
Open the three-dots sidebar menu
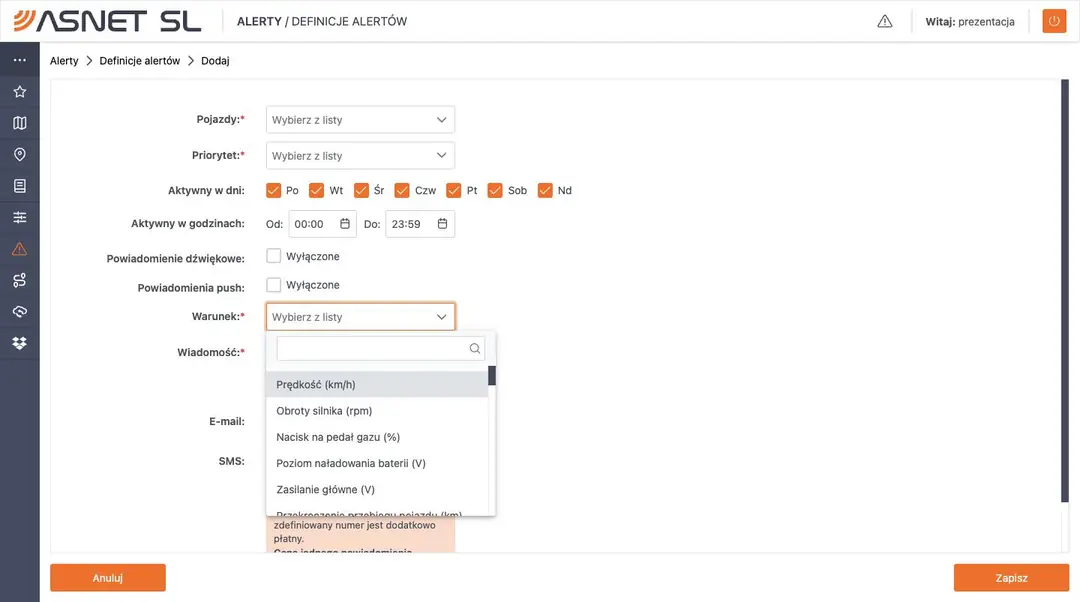click(x=19, y=60)
